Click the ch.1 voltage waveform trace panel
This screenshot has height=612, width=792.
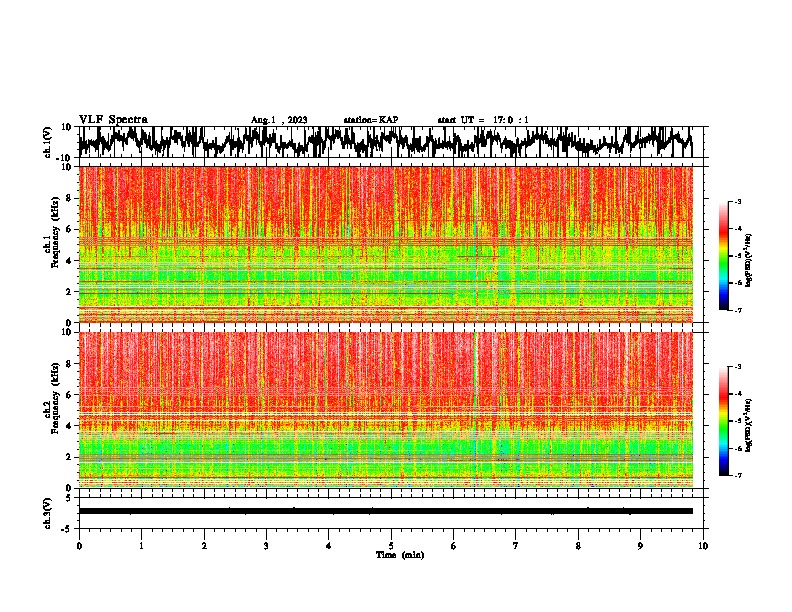(385, 142)
